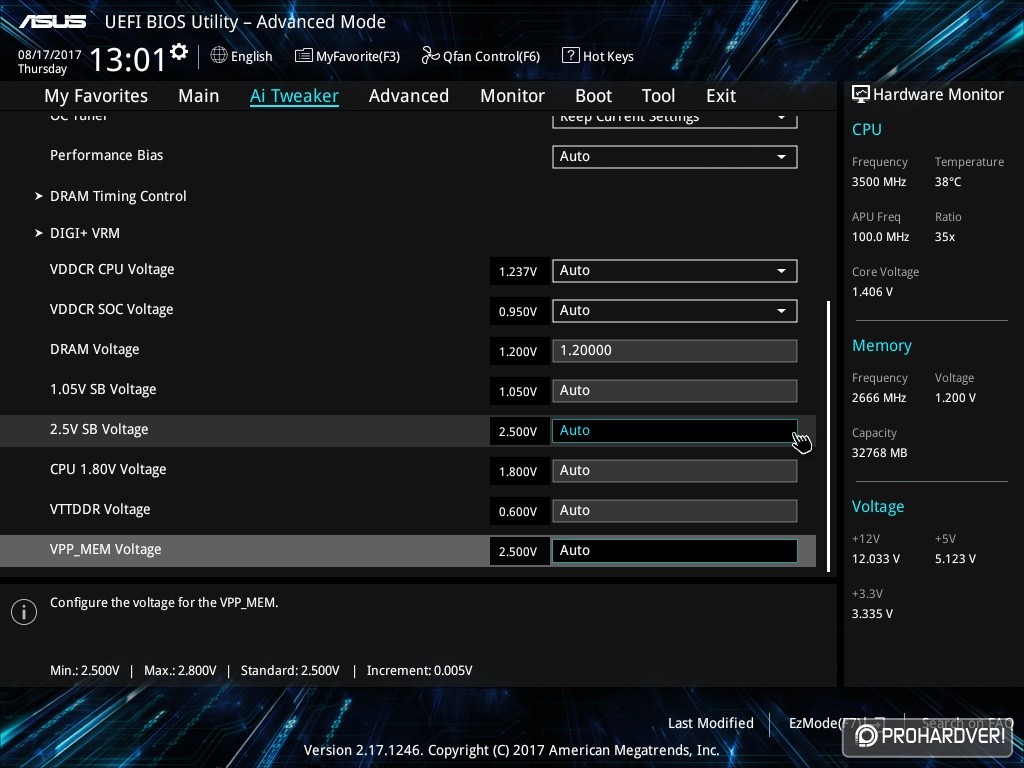Image resolution: width=1024 pixels, height=768 pixels.
Task: Click the 12.033 V reading
Action: click(876, 559)
